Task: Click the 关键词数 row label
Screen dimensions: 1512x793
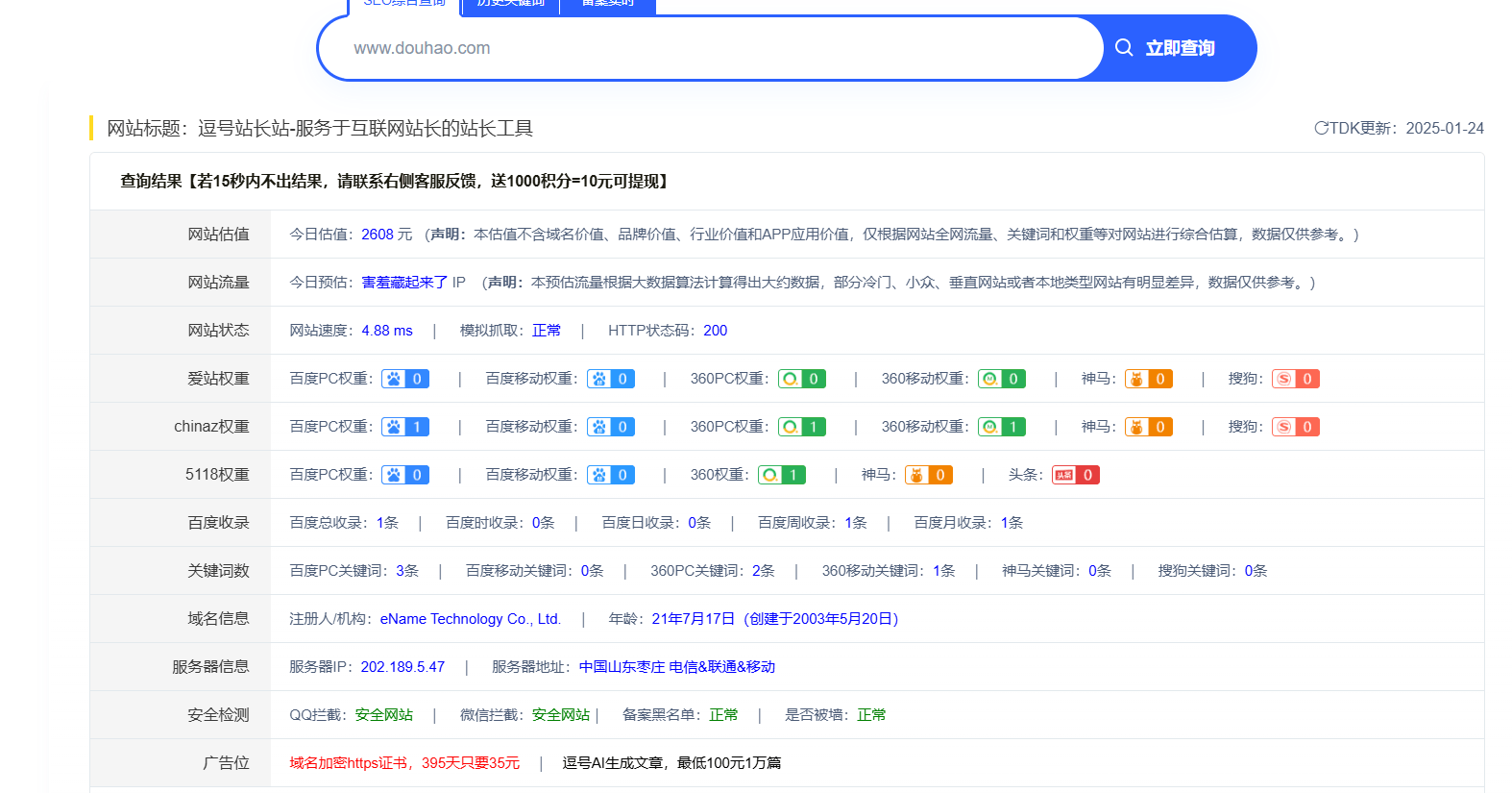Action: coord(218,571)
